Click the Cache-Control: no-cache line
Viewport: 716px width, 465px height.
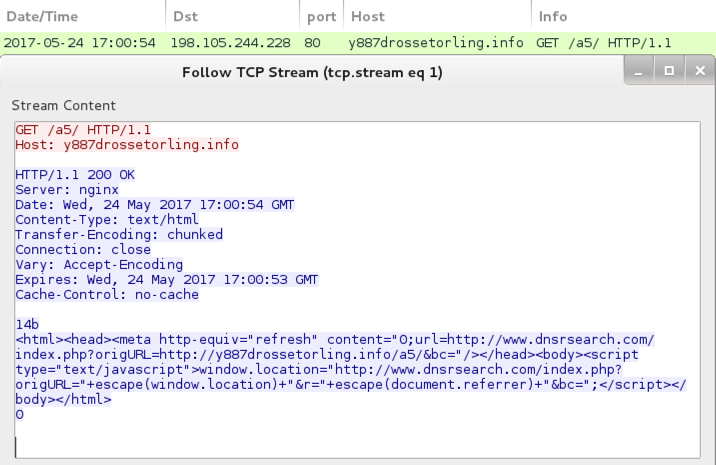(107, 295)
